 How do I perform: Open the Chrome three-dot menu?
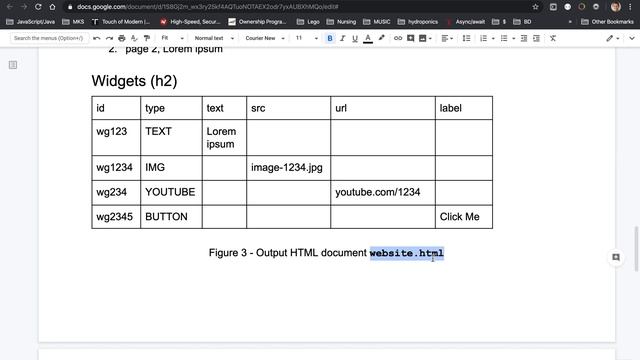[630, 7]
